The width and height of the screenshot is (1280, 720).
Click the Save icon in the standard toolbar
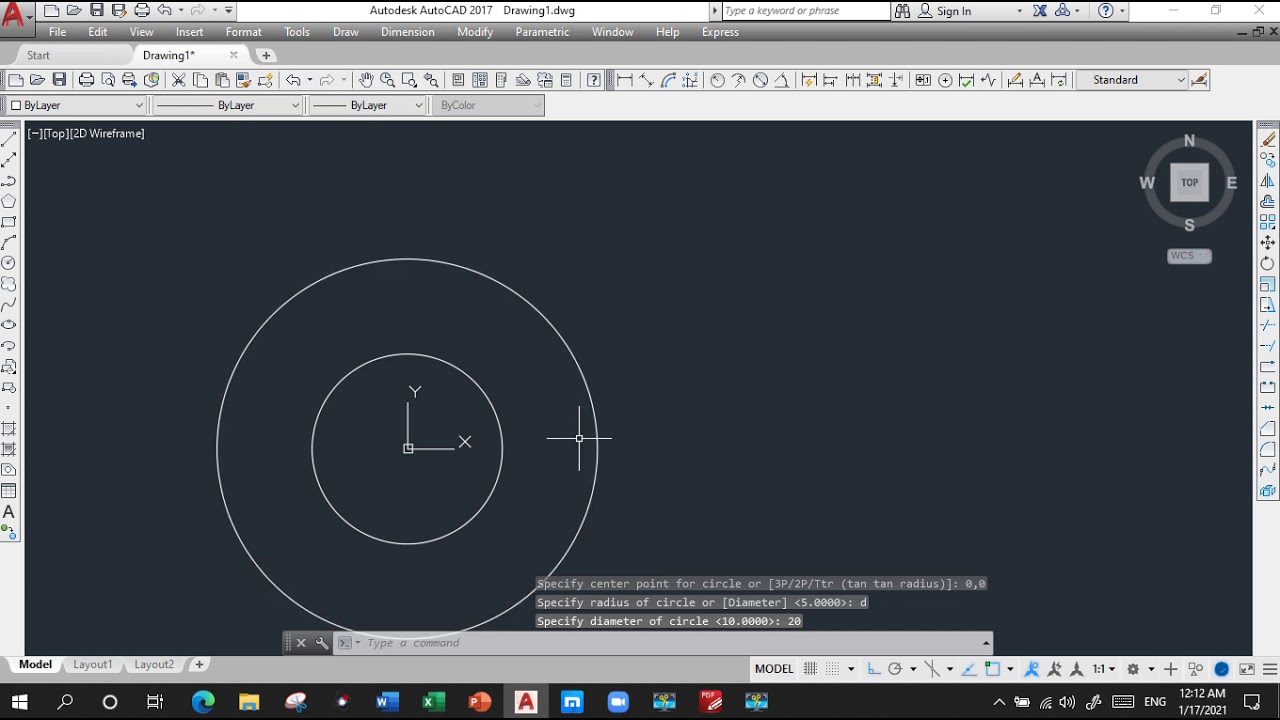(x=59, y=80)
